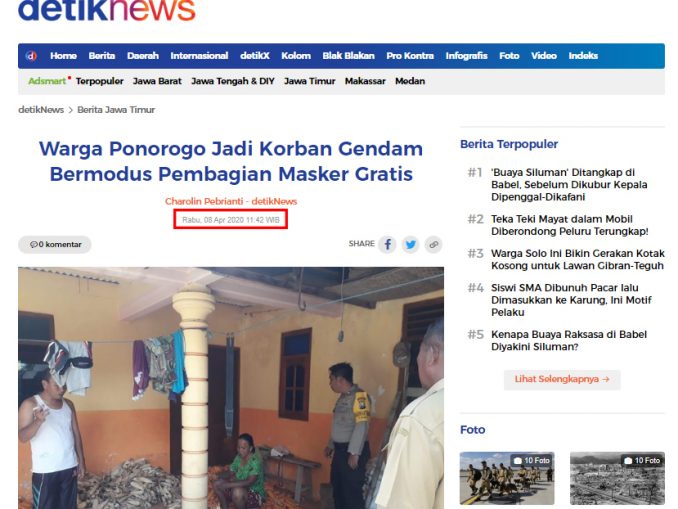The height and width of the screenshot is (509, 678).
Task: Open the comment bubble '0 komentar'
Action: point(55,244)
